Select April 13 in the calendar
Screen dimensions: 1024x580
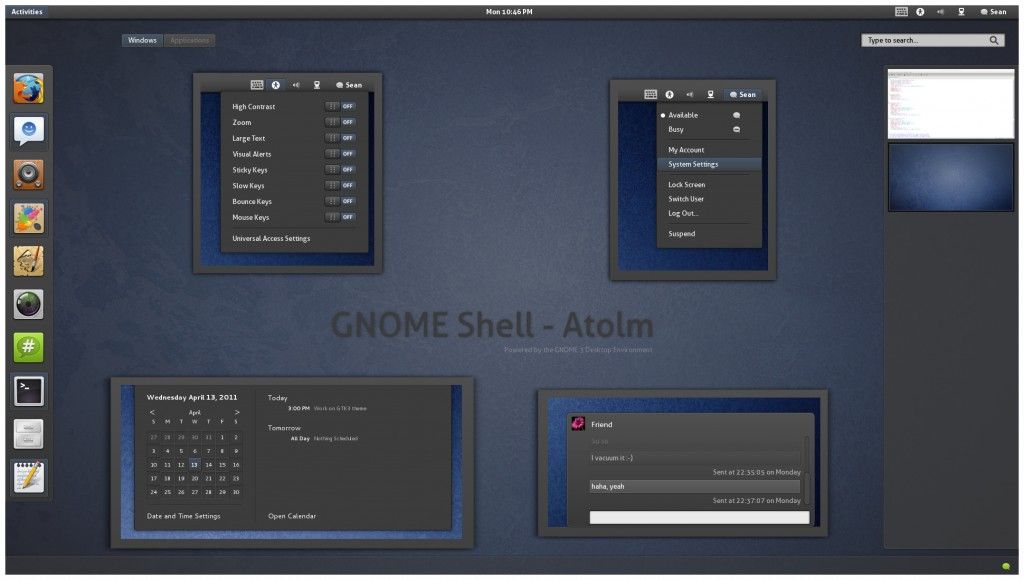pos(194,464)
